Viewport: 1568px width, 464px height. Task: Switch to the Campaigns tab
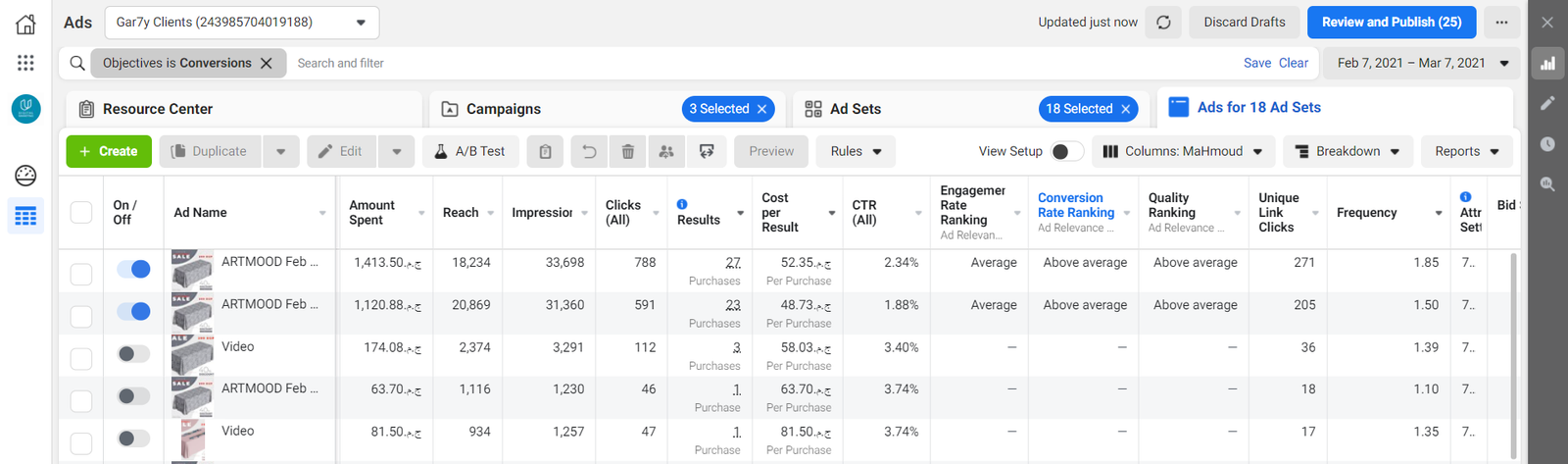click(x=503, y=109)
